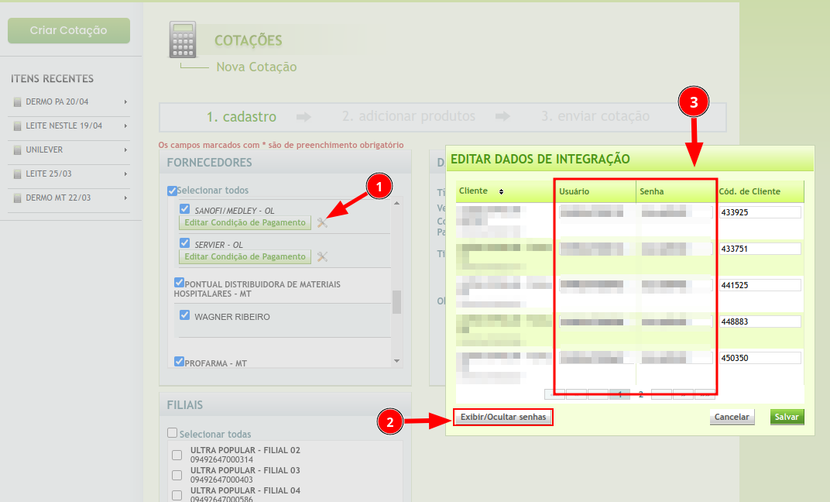830x502 pixels.
Task: Click the DERMO MT 22/03 item icon
Action: (x=17, y=198)
